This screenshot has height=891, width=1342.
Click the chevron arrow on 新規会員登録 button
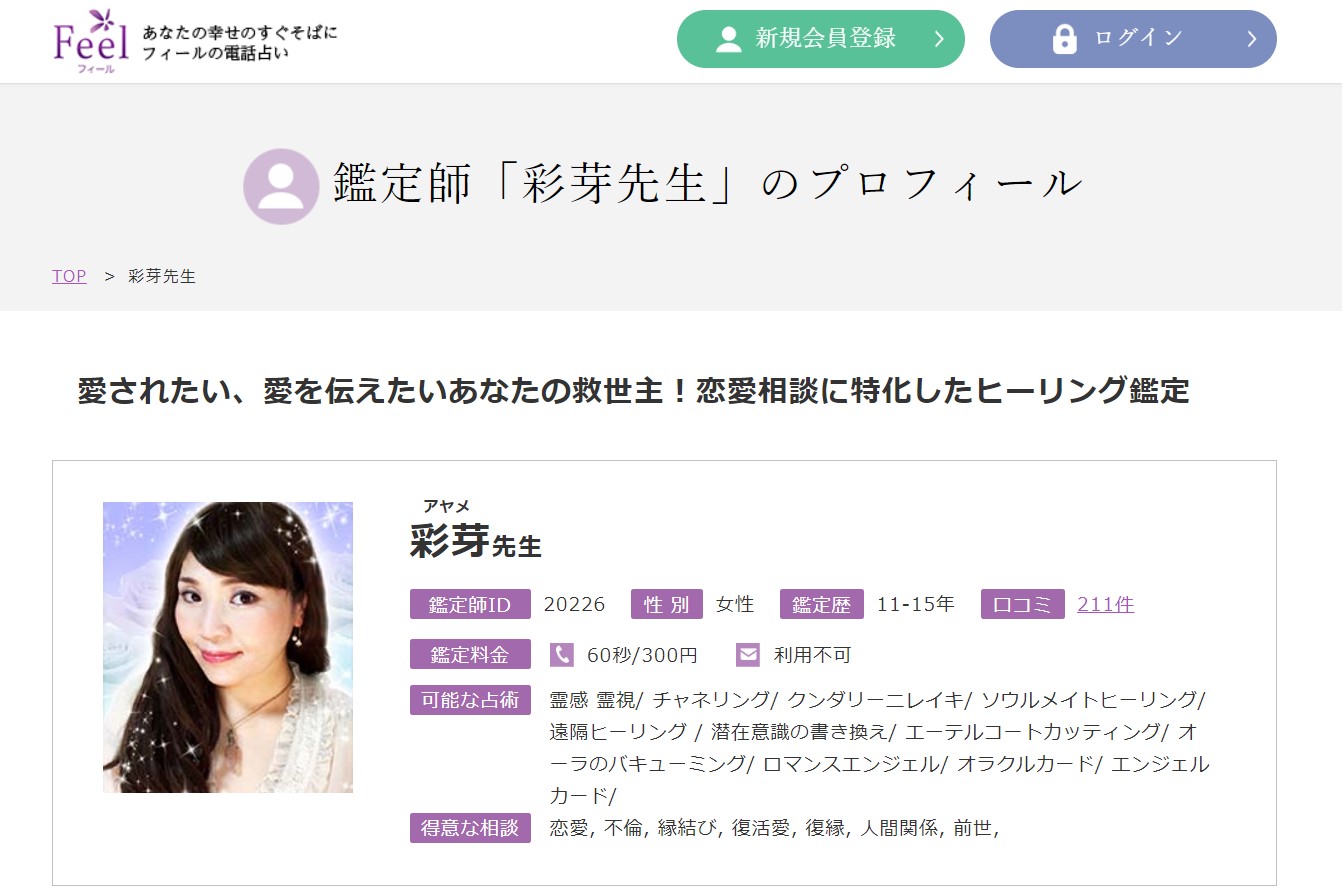point(938,39)
